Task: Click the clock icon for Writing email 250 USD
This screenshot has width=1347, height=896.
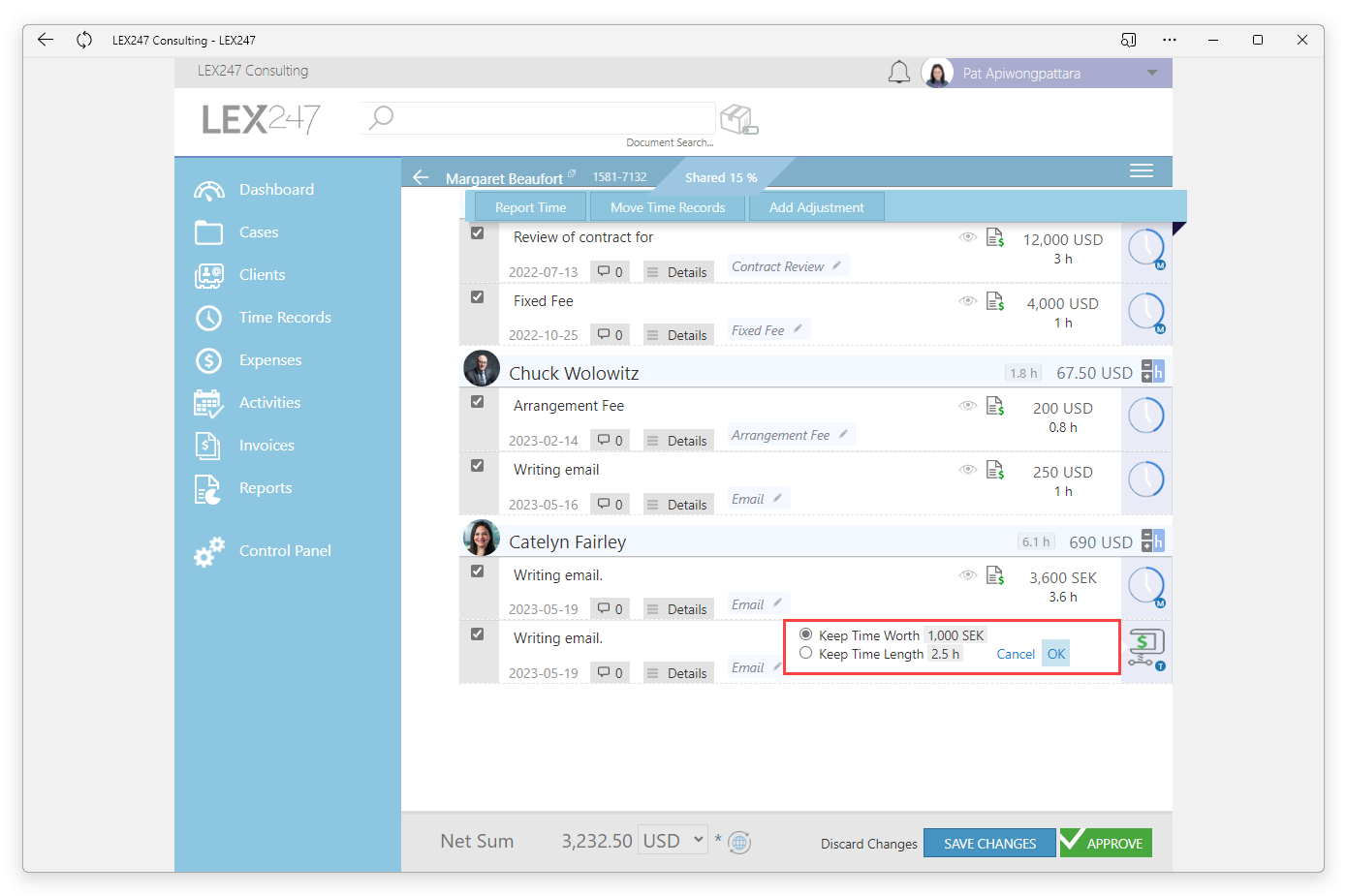Action: 1146,479
